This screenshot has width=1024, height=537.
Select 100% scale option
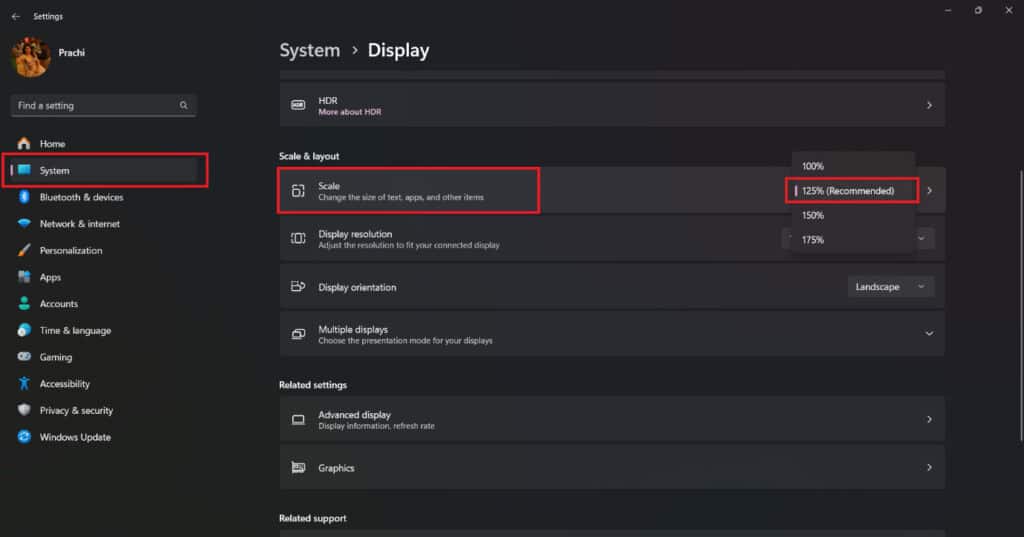click(813, 166)
